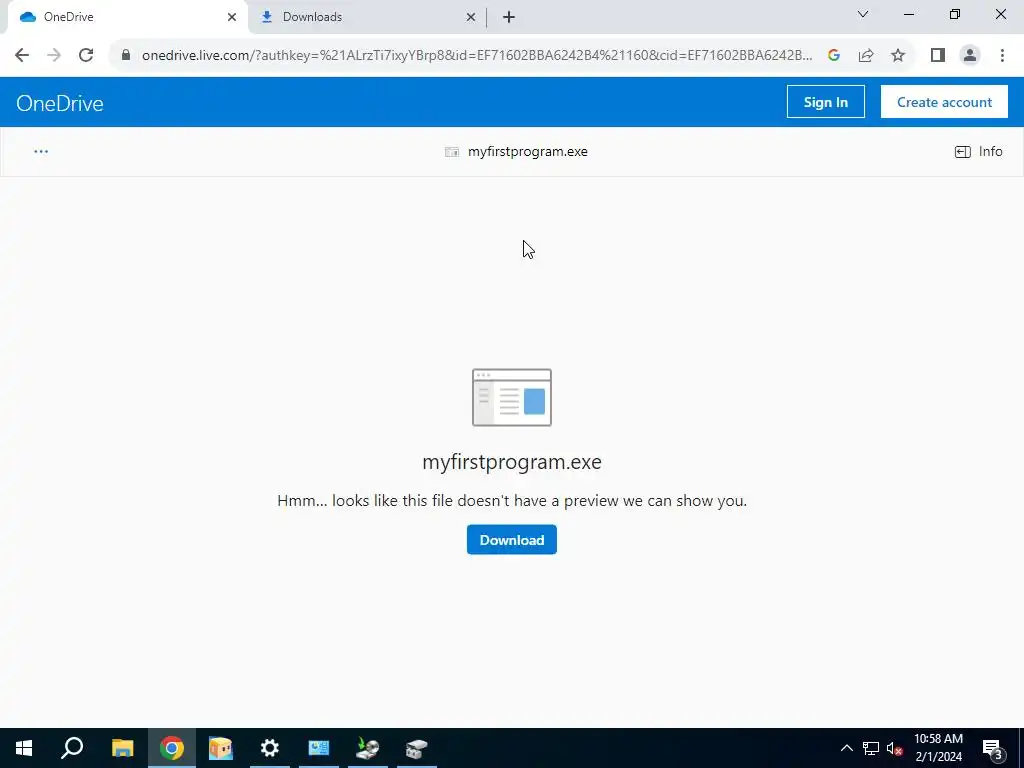
Task: Click the Google icon in the address bar
Action: click(x=833, y=55)
